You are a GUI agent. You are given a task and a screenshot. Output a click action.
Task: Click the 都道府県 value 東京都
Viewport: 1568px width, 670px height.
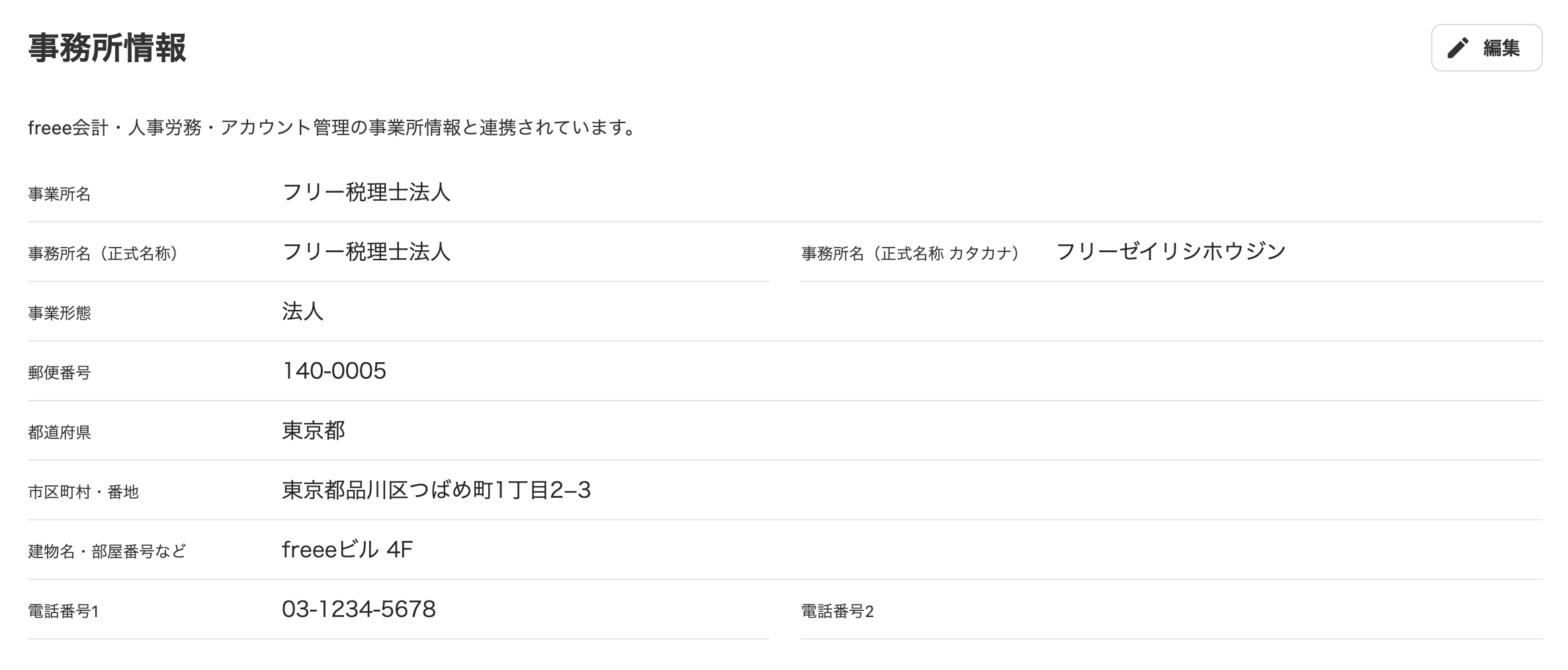313,430
